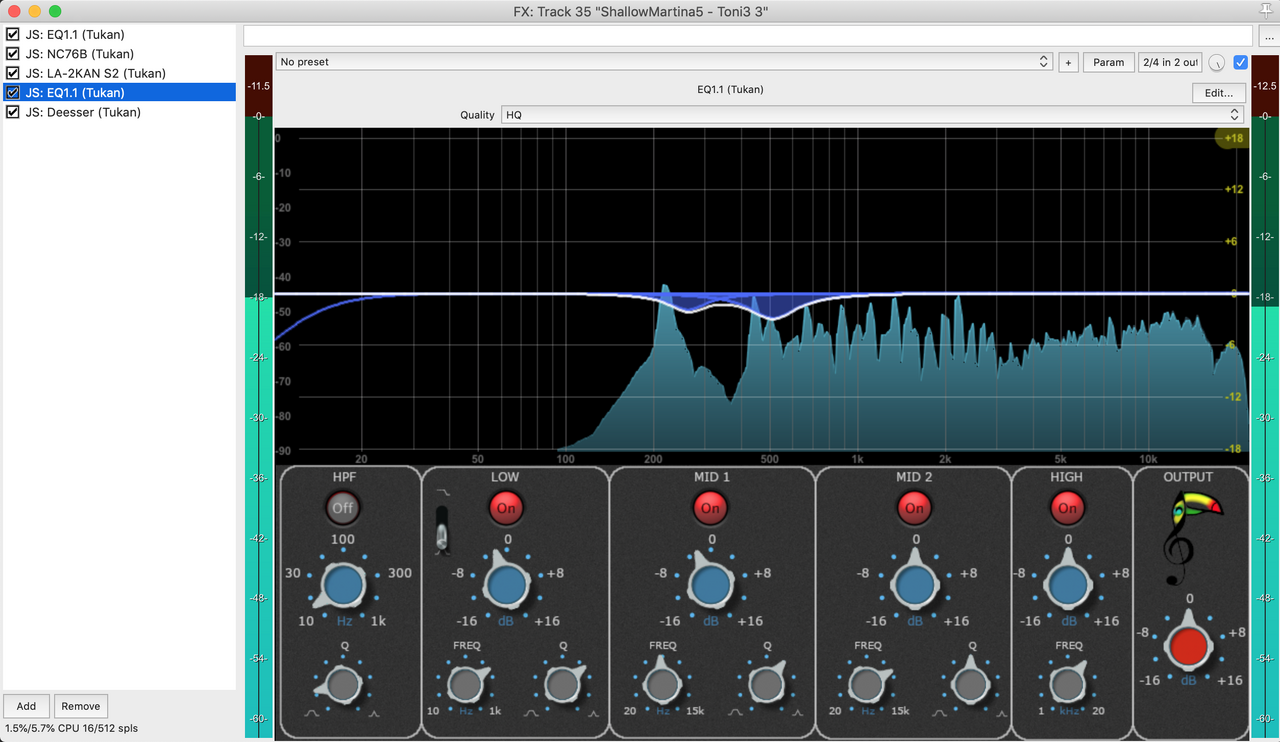This screenshot has width=1280, height=742.
Task: Disable the MID 2 band On button
Action: [x=914, y=508]
